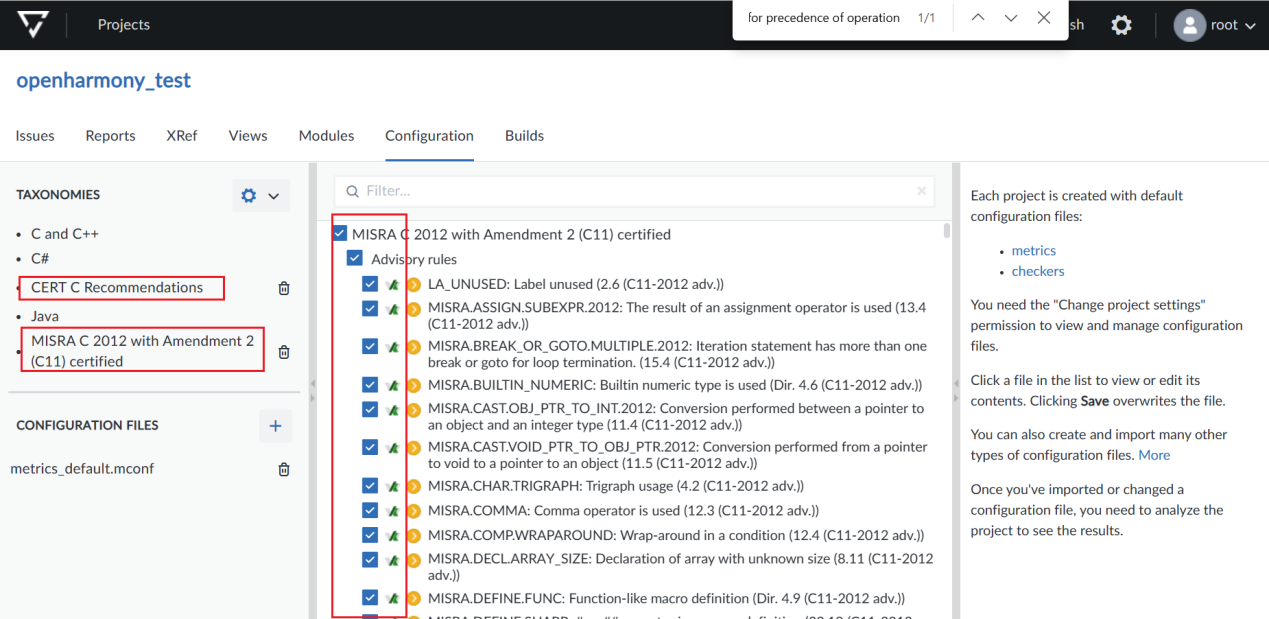The image size is (1269, 619).
Task: Click MISRA.COMP.WRAPAROUND rule text
Action: tap(676, 536)
